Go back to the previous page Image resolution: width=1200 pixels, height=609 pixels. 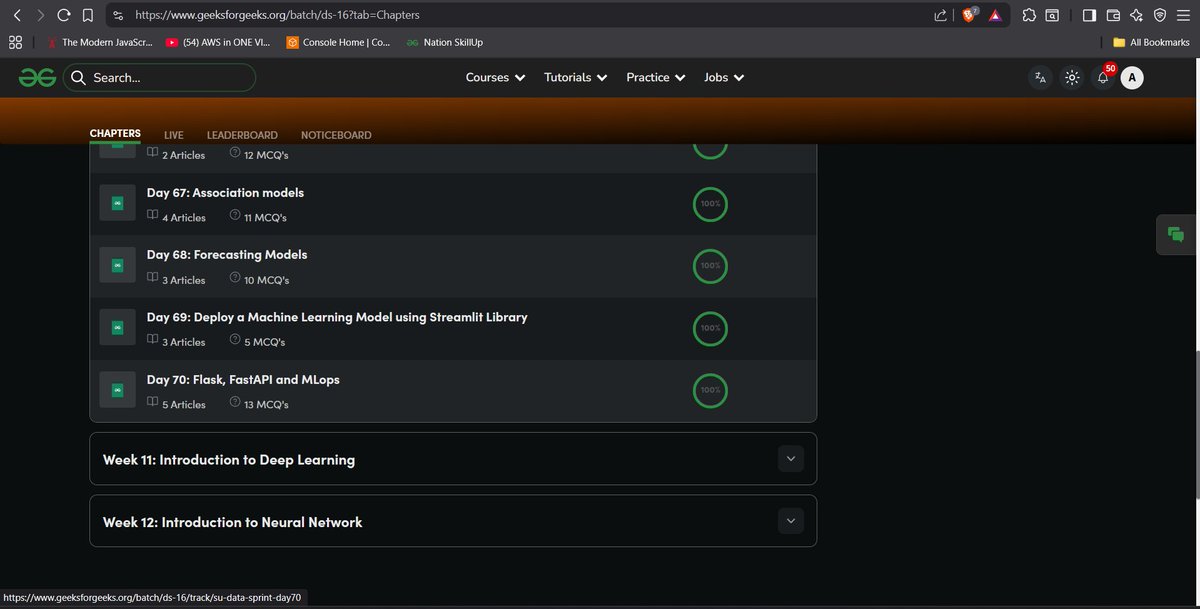pyautogui.click(x=16, y=16)
